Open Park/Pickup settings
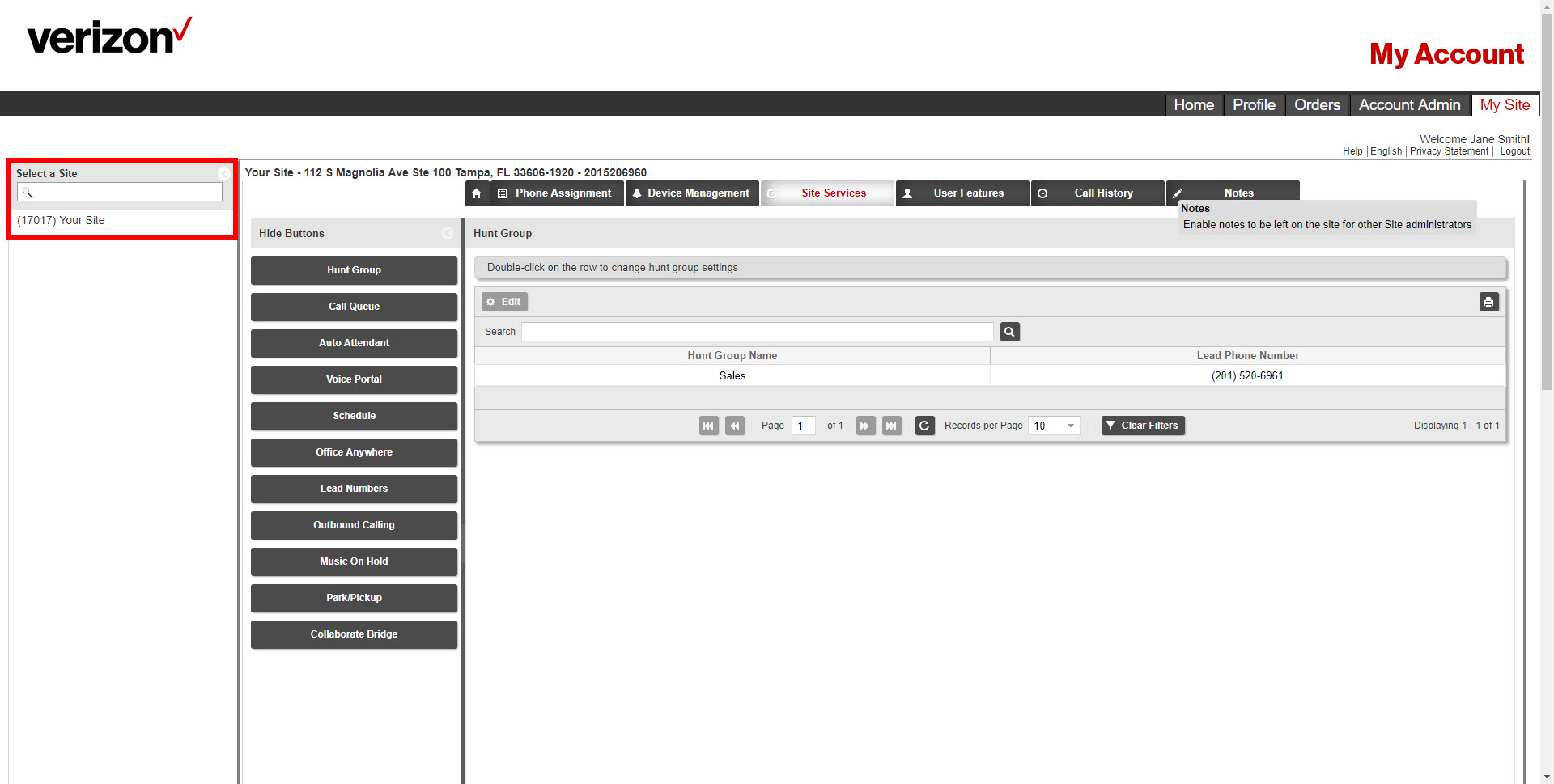The height and width of the screenshot is (784, 1554). point(354,598)
